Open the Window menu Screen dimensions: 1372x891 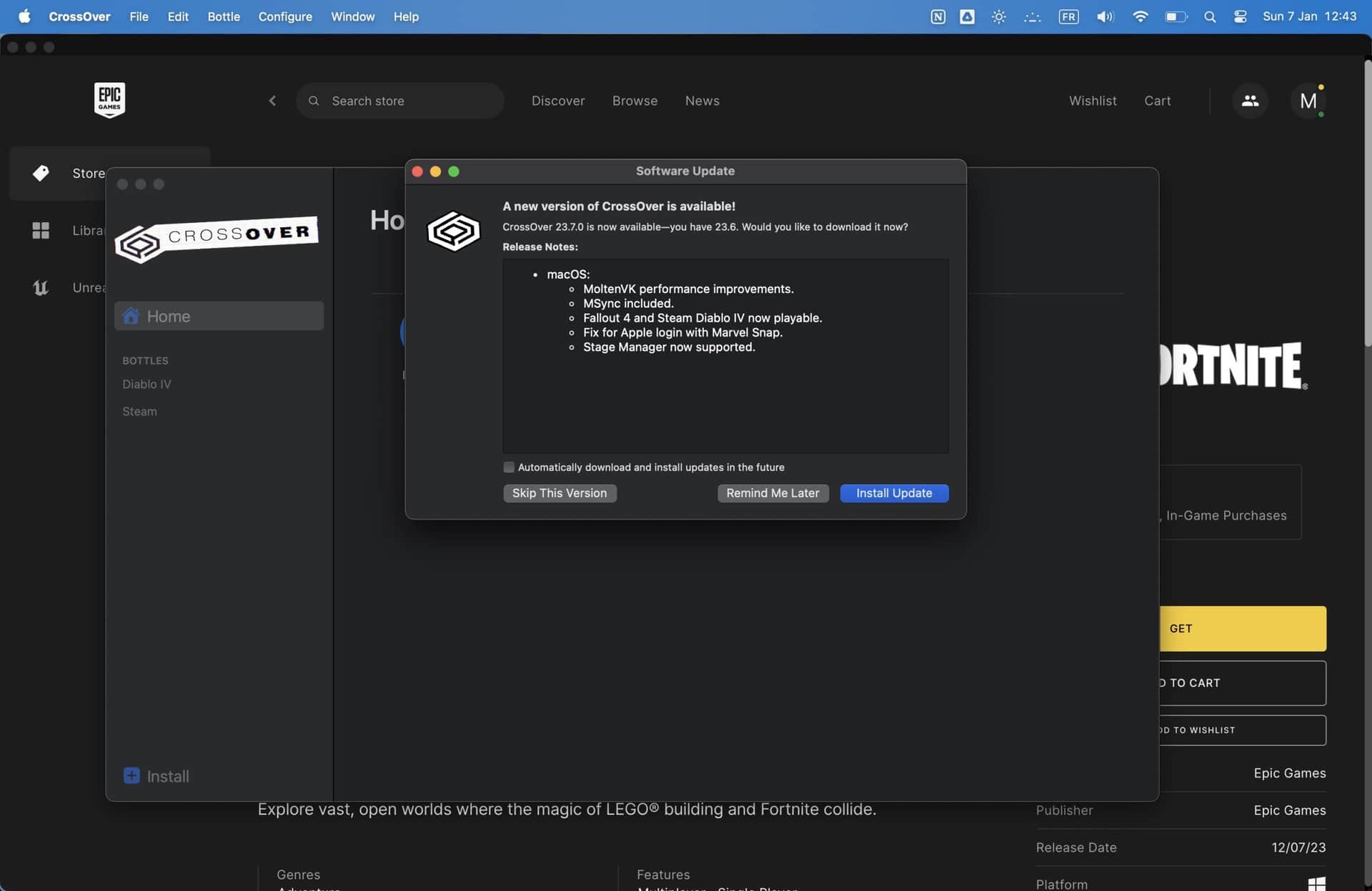coord(352,16)
